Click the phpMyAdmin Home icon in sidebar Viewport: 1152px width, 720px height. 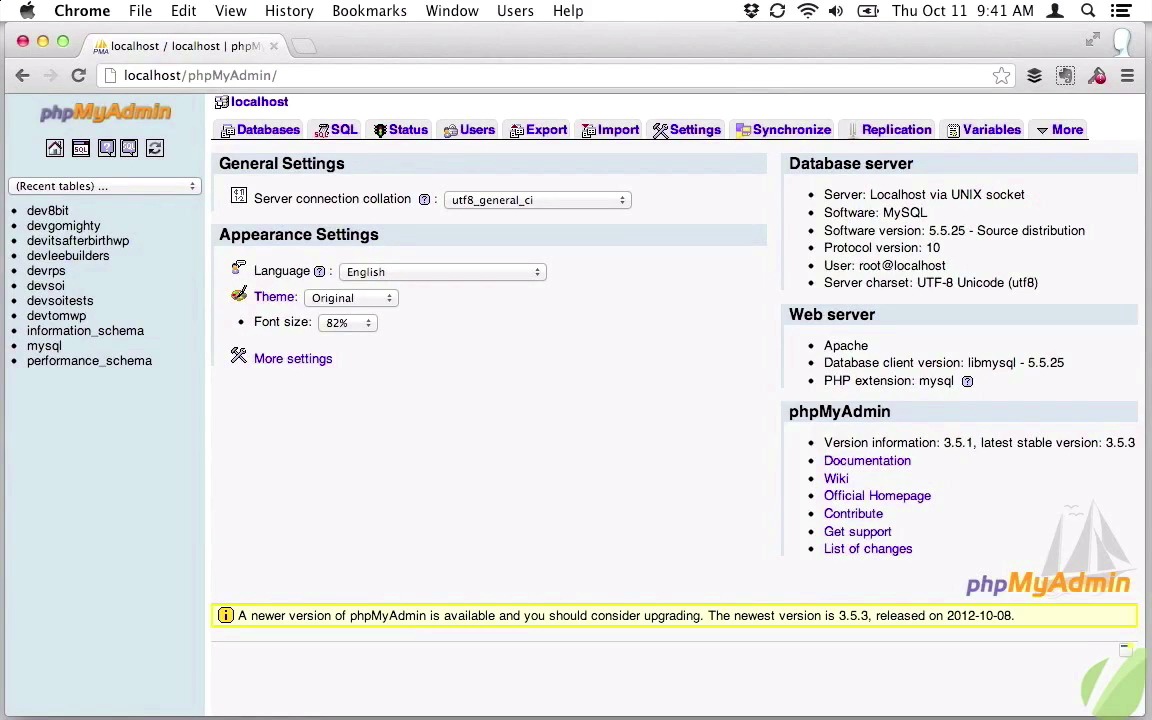coord(54,148)
